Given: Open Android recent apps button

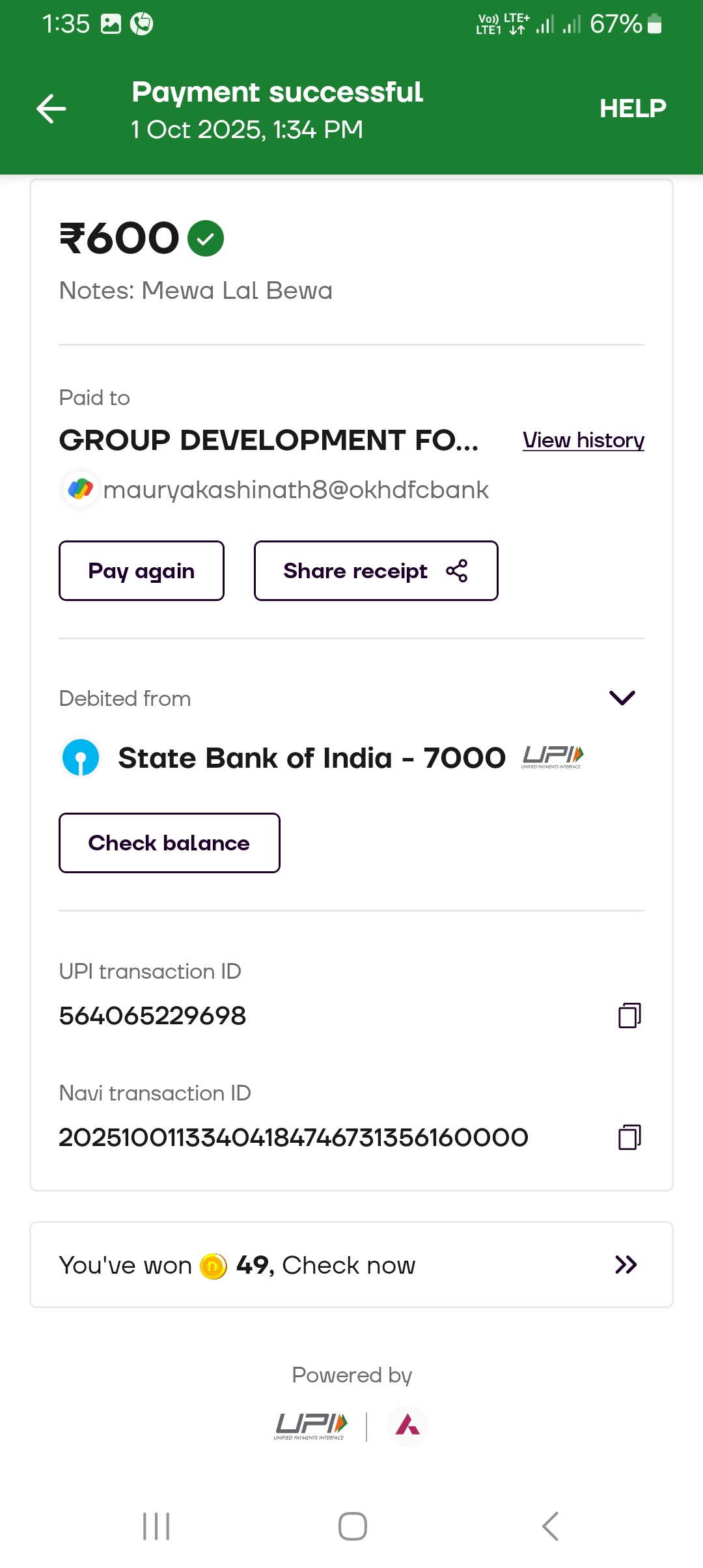Looking at the screenshot, I should click(x=156, y=1526).
